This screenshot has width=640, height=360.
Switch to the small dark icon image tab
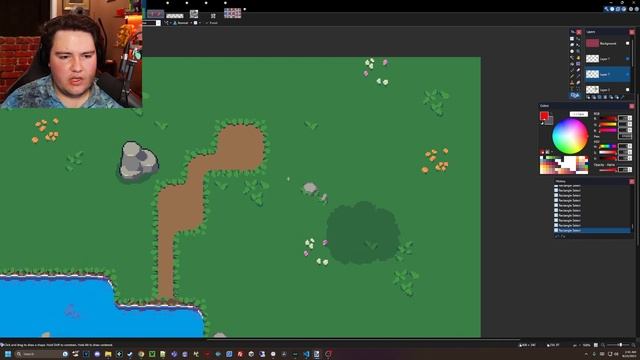[x=213, y=16]
